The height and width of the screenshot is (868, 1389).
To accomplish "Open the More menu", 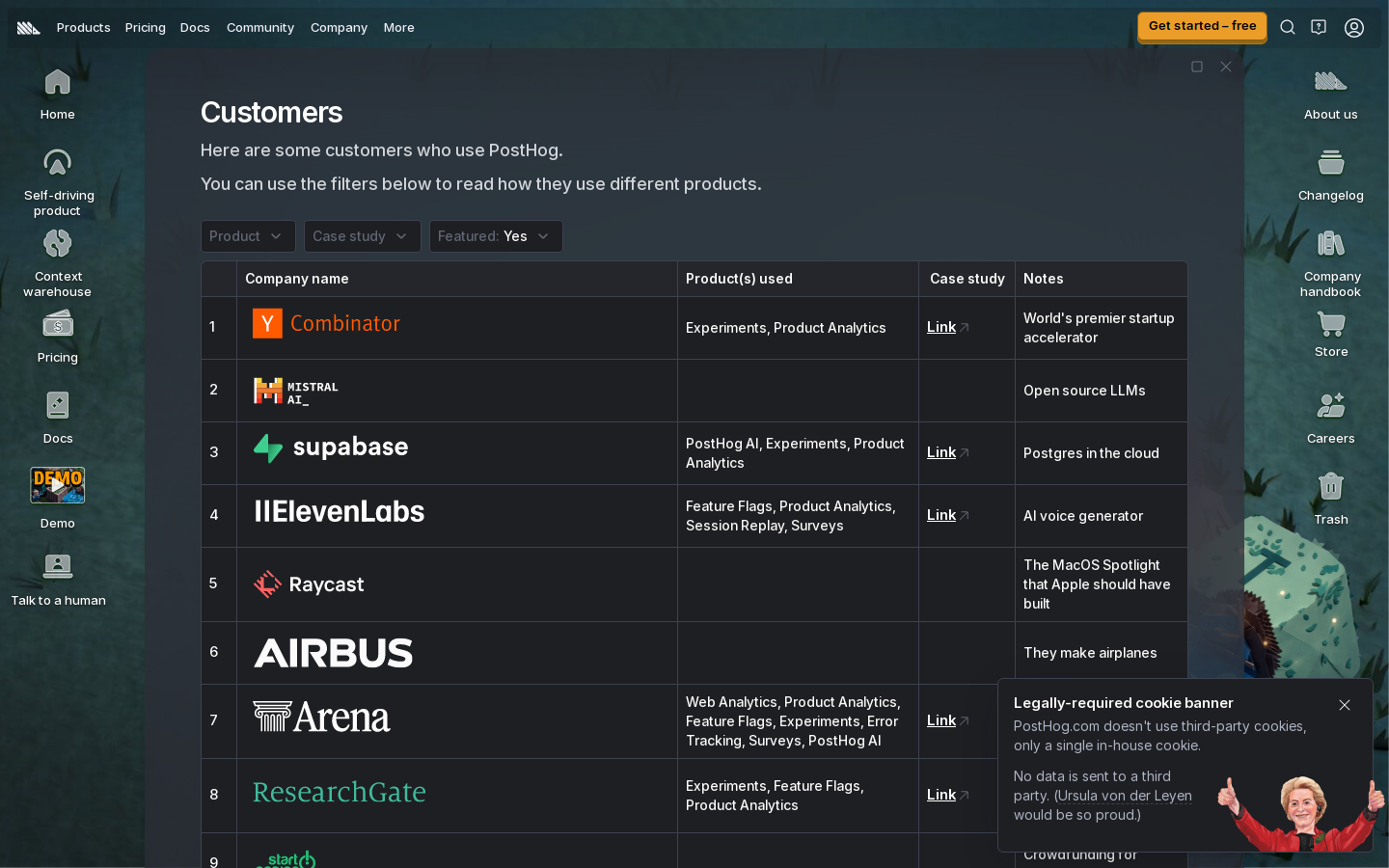I will point(398,27).
